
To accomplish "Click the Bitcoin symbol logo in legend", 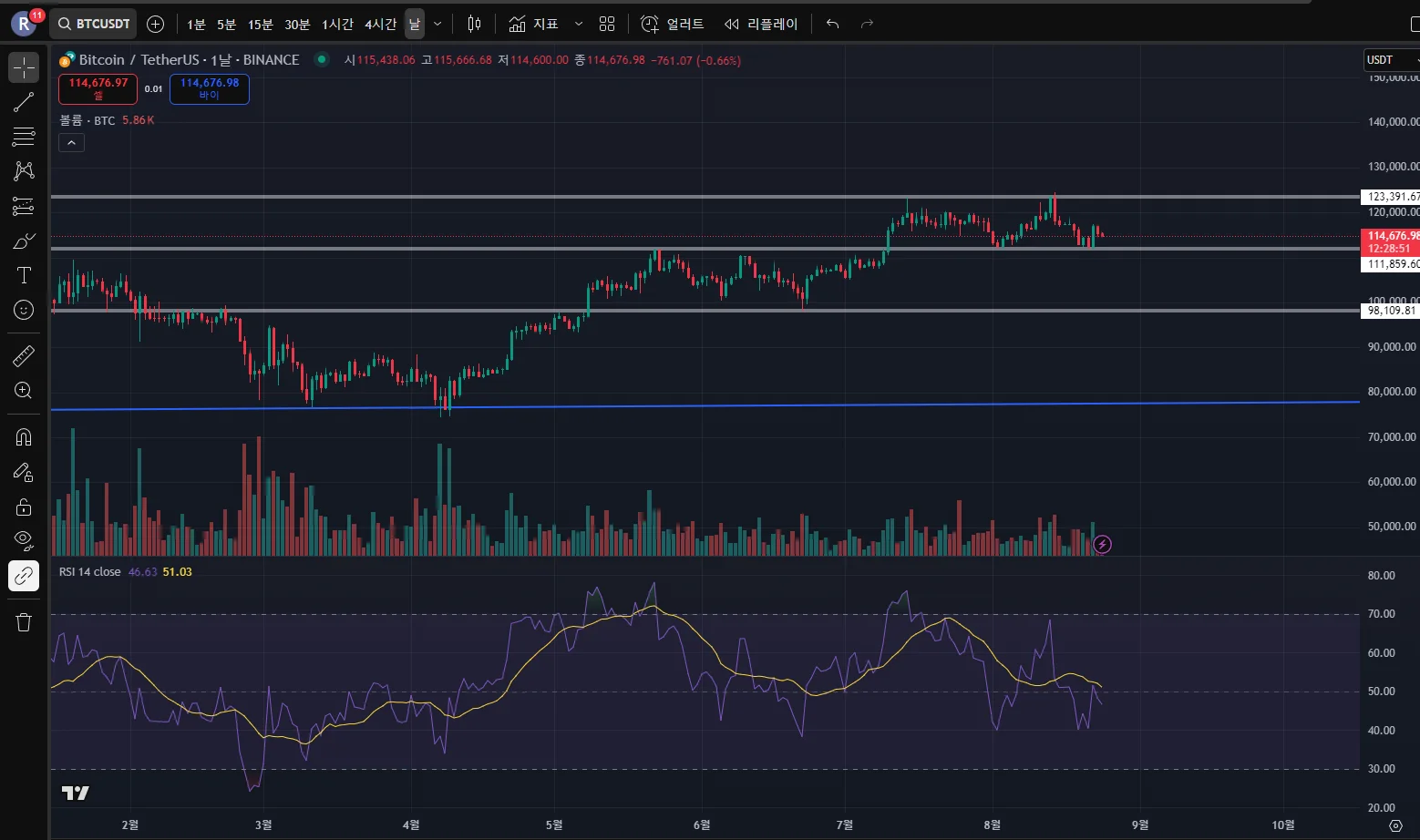I will pos(67,60).
